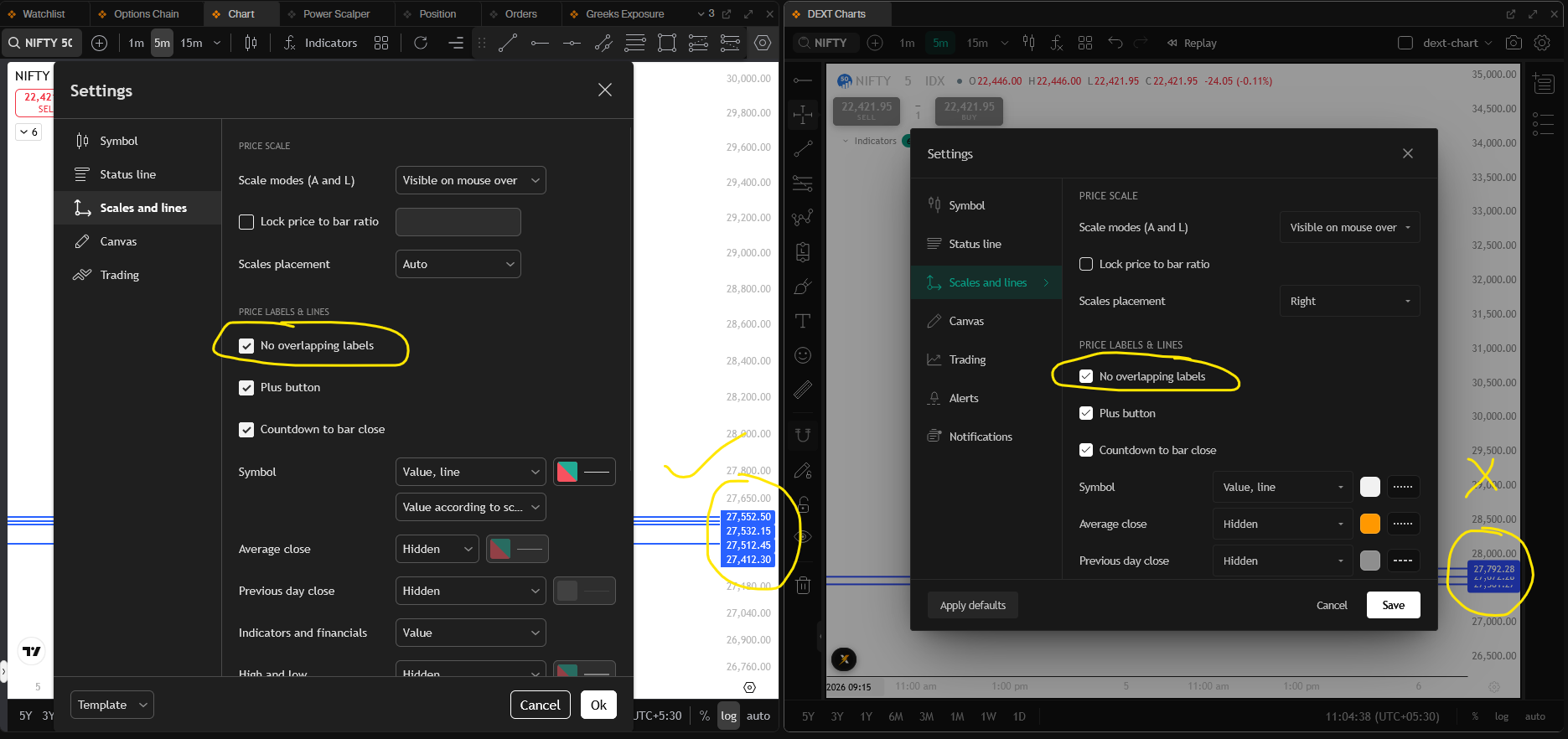1568x739 pixels.
Task: Select the ruler measure tool in DEXT sidebar
Action: 803,390
